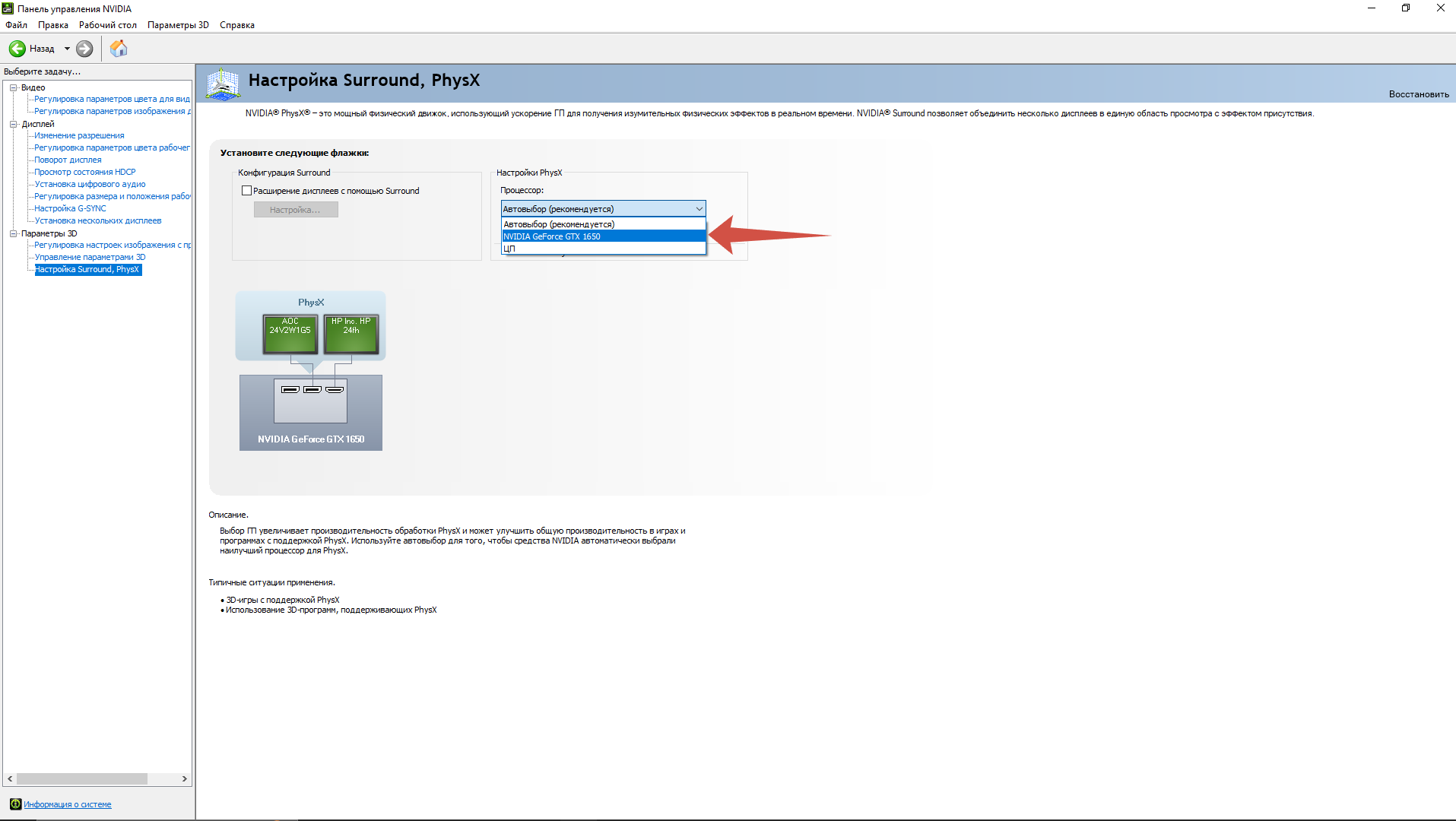Open the Параметры 3D menu
The width and height of the screenshot is (1456, 821).
(178, 25)
